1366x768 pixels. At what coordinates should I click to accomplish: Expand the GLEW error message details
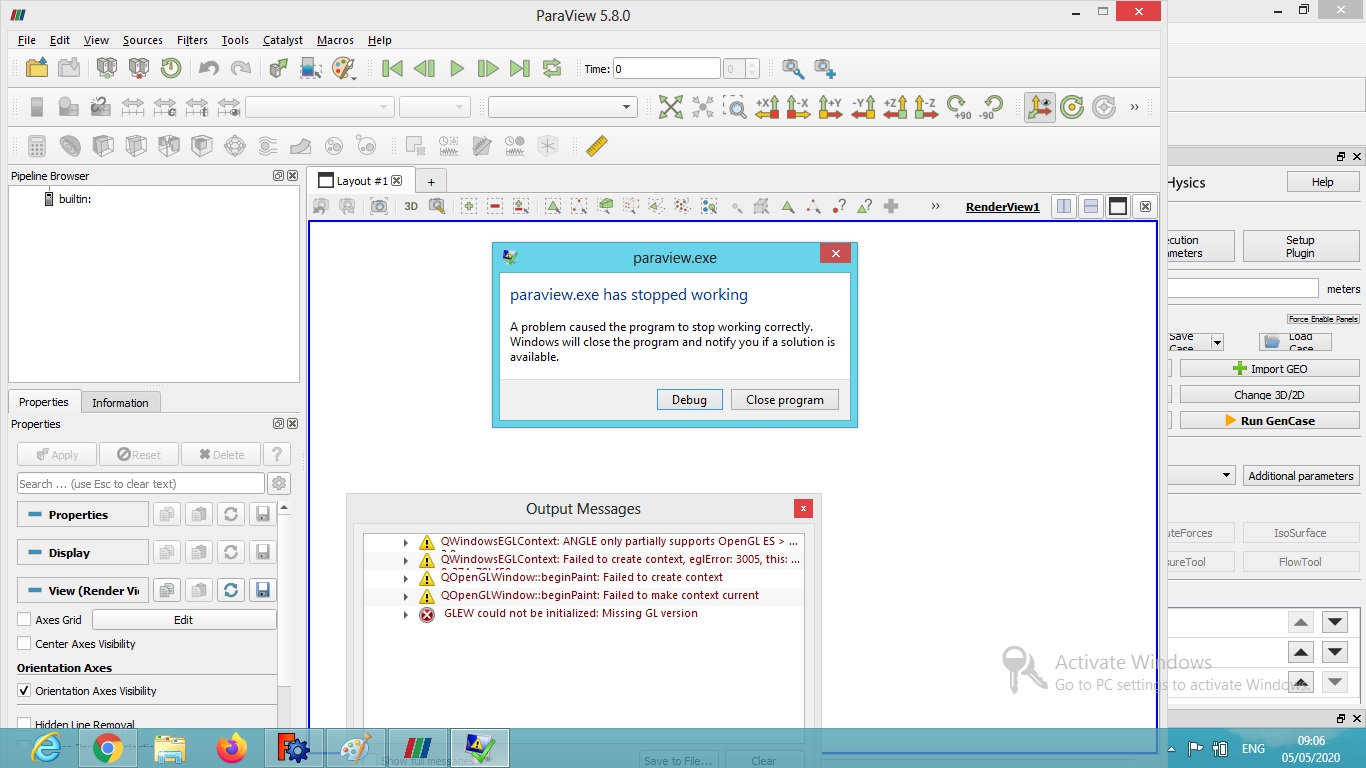[x=405, y=615]
